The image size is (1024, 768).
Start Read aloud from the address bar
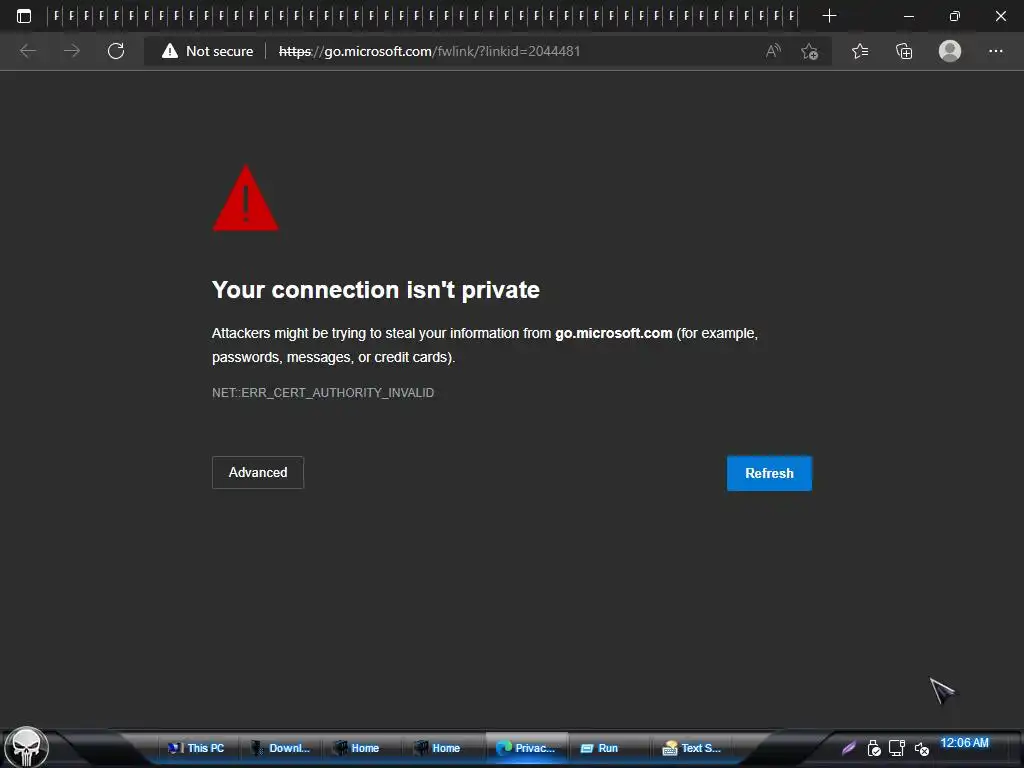click(x=773, y=51)
